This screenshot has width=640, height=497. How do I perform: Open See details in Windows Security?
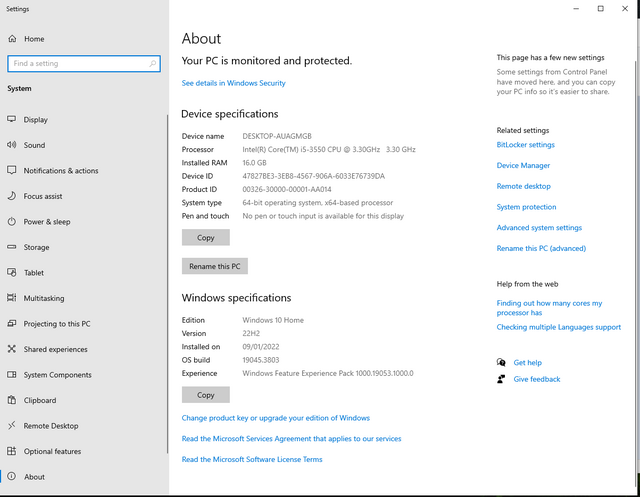(233, 83)
